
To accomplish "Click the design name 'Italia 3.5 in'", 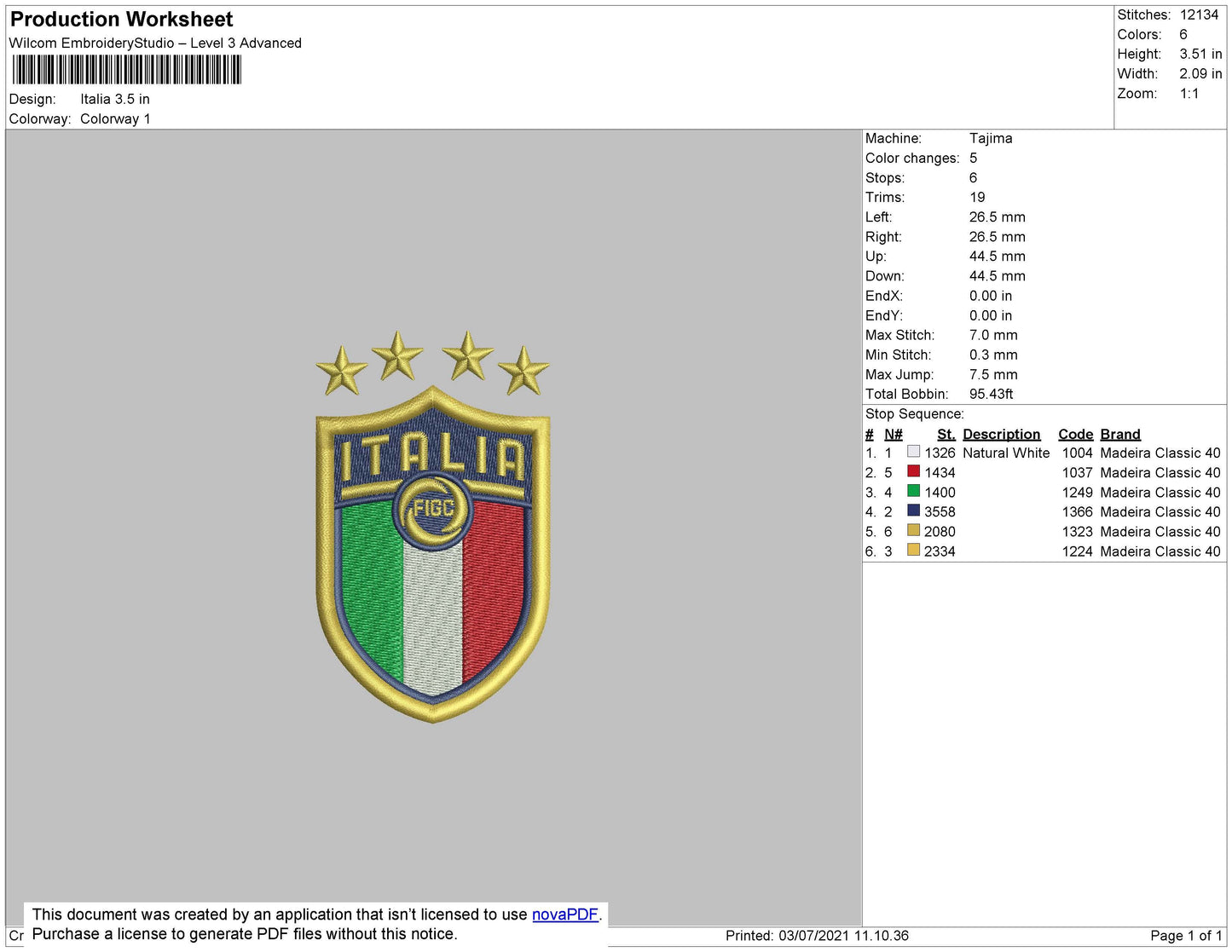I will point(115,99).
